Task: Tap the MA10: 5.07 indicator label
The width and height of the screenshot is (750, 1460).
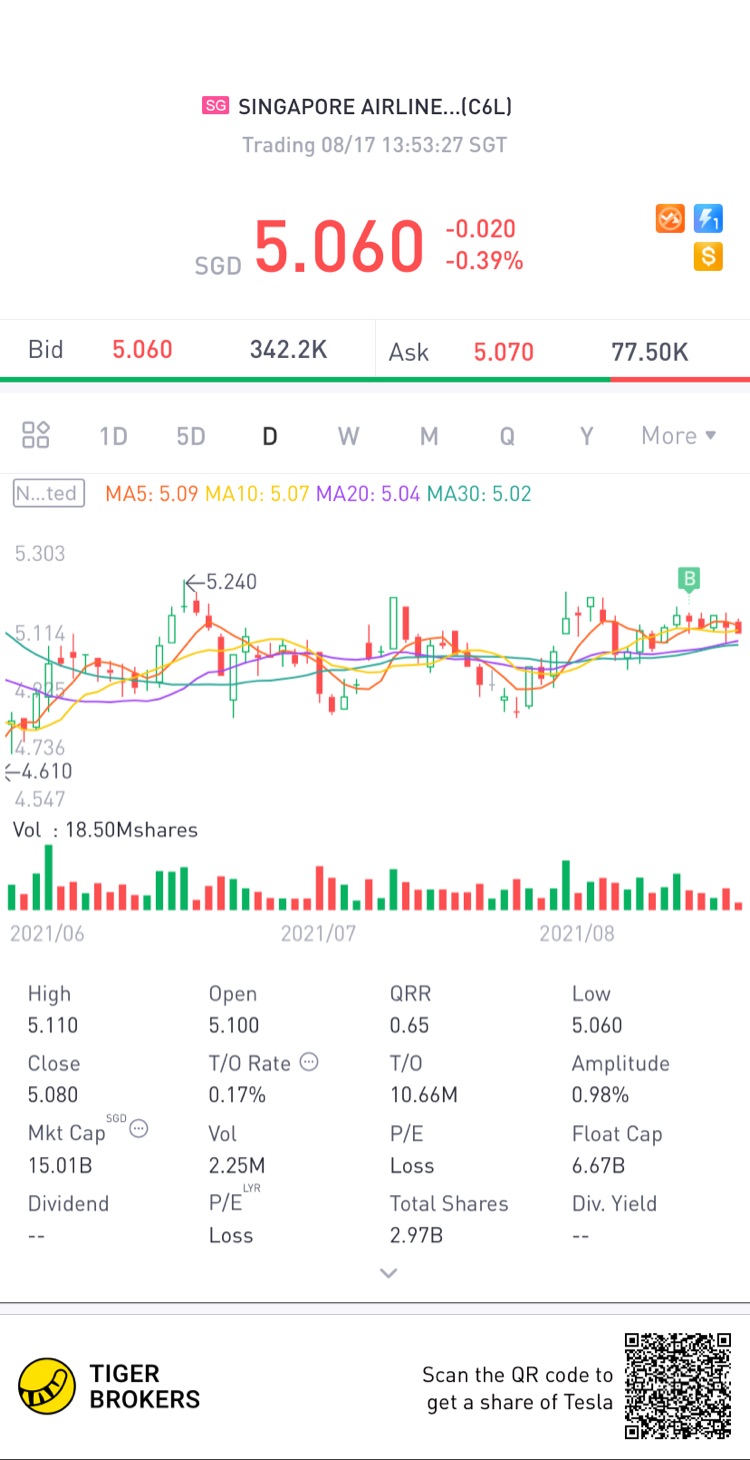Action: click(x=257, y=493)
